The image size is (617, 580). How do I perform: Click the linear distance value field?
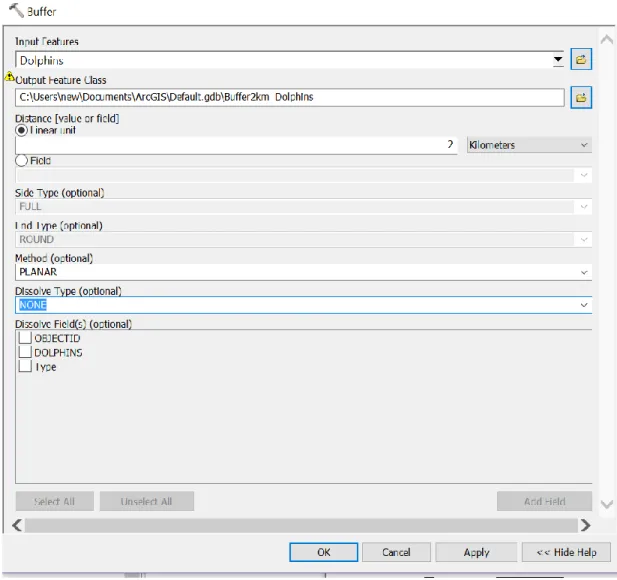[236, 145]
